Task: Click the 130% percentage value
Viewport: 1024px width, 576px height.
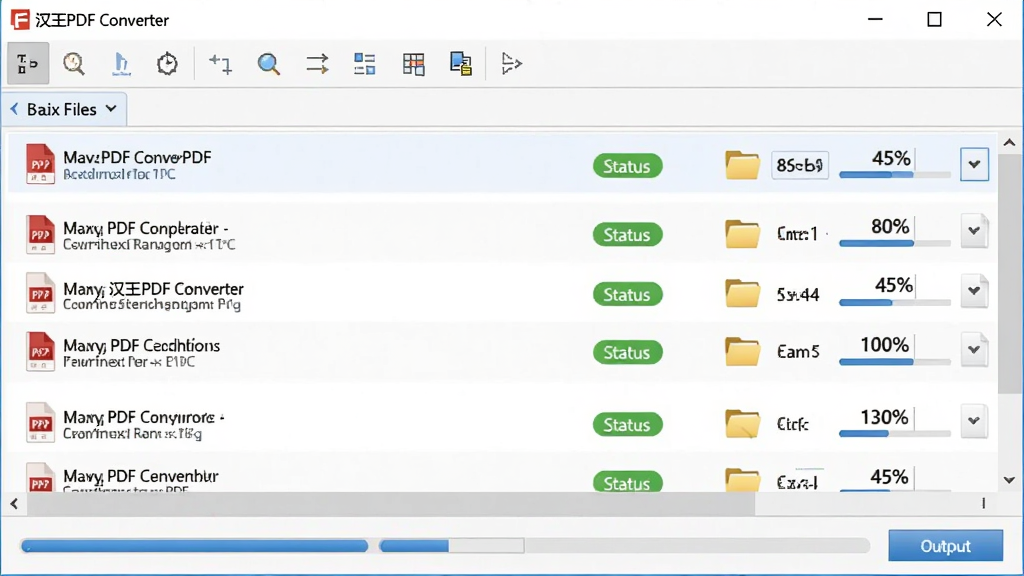Action: (884, 417)
